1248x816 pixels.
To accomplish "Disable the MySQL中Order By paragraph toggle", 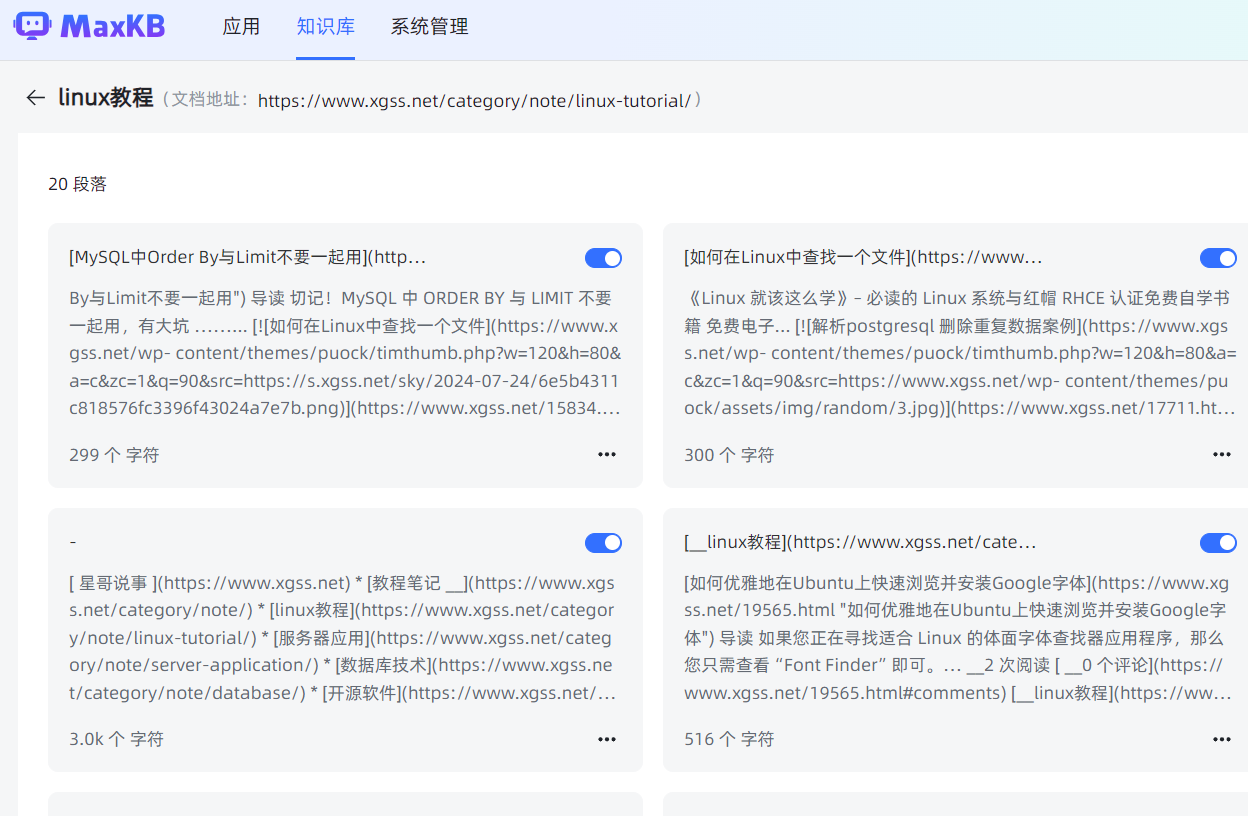I will (x=603, y=258).
